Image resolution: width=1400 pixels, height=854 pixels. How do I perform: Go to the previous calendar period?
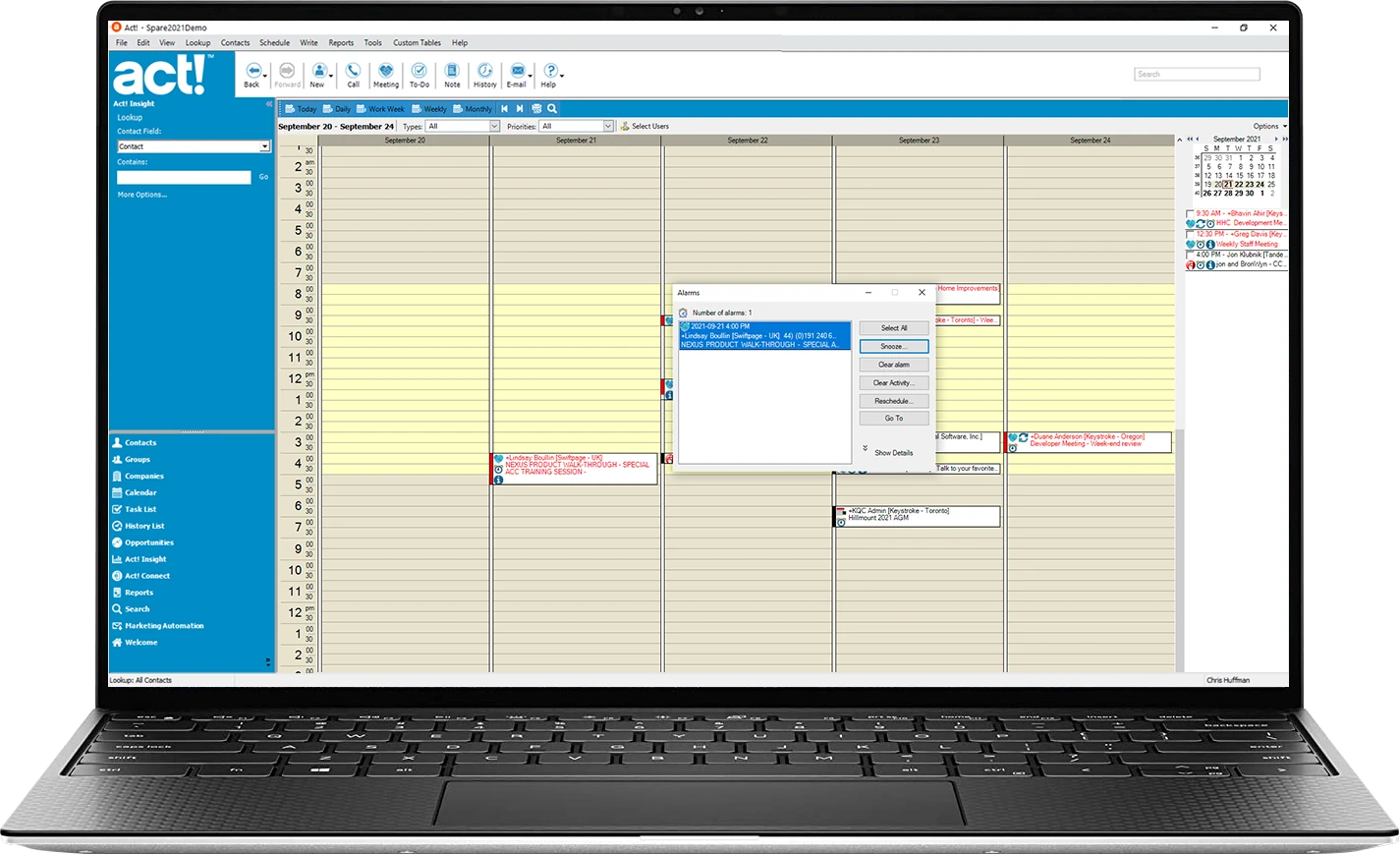point(505,109)
